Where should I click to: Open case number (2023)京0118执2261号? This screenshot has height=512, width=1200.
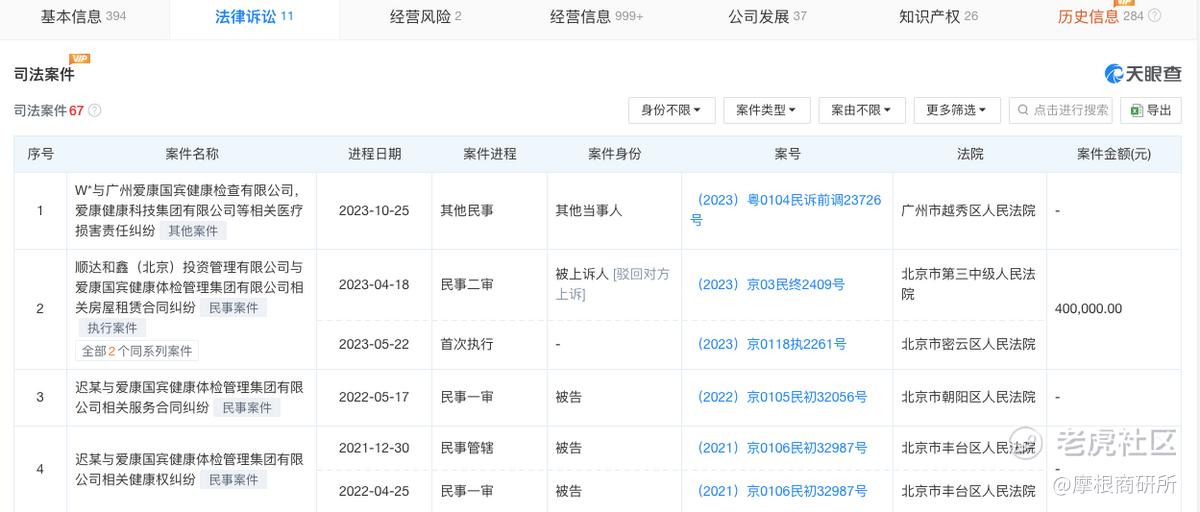(772, 344)
